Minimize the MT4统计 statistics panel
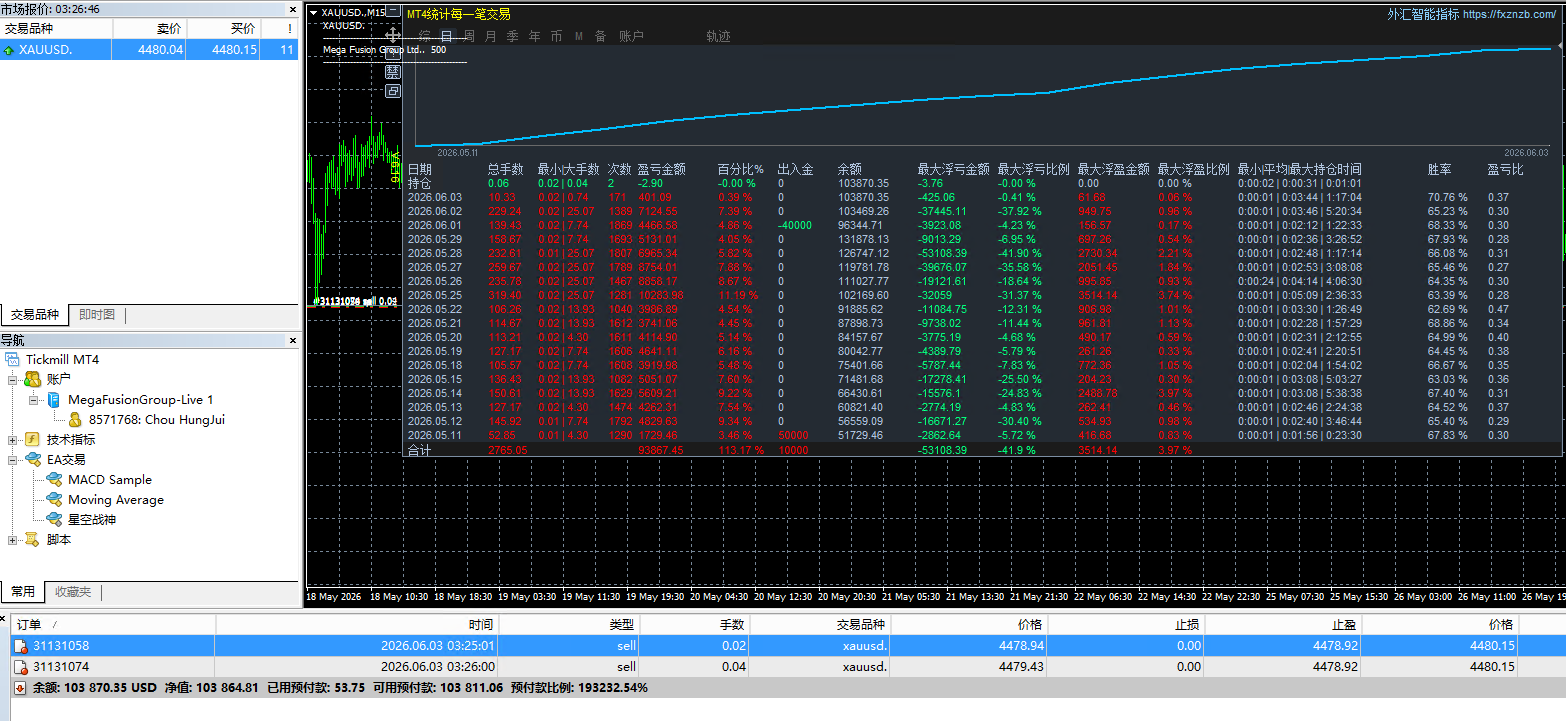Image resolution: width=1566 pixels, height=721 pixels. click(x=393, y=13)
